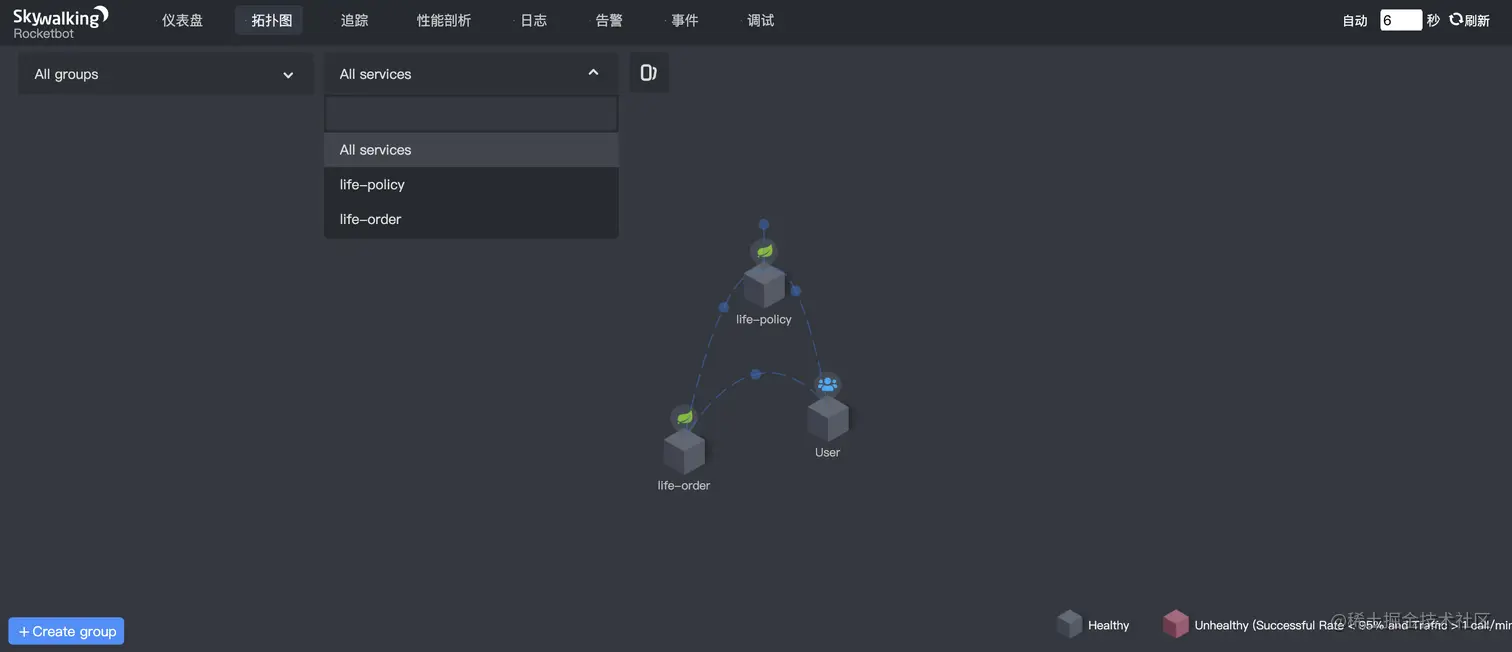
Task: Switch to the 拓扑图 topology tab
Action: click(x=270, y=20)
